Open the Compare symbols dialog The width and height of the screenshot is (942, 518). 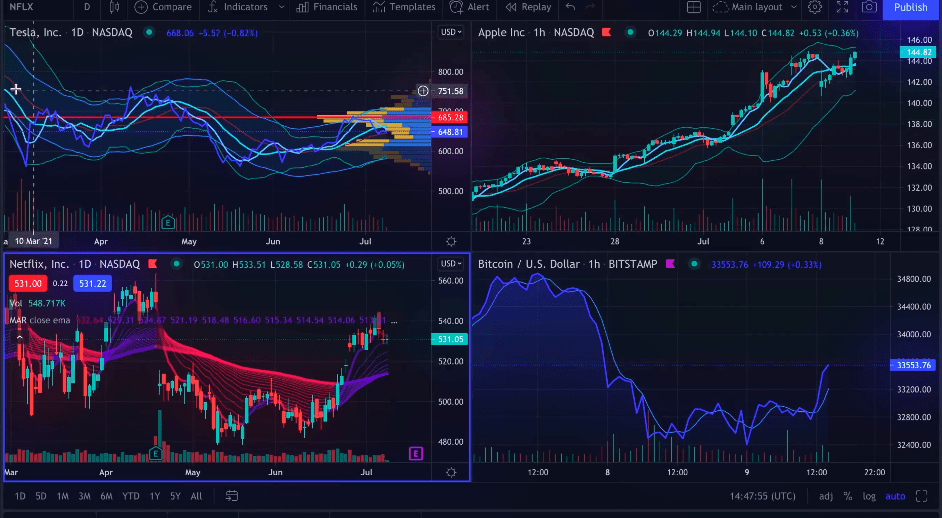tap(163, 7)
